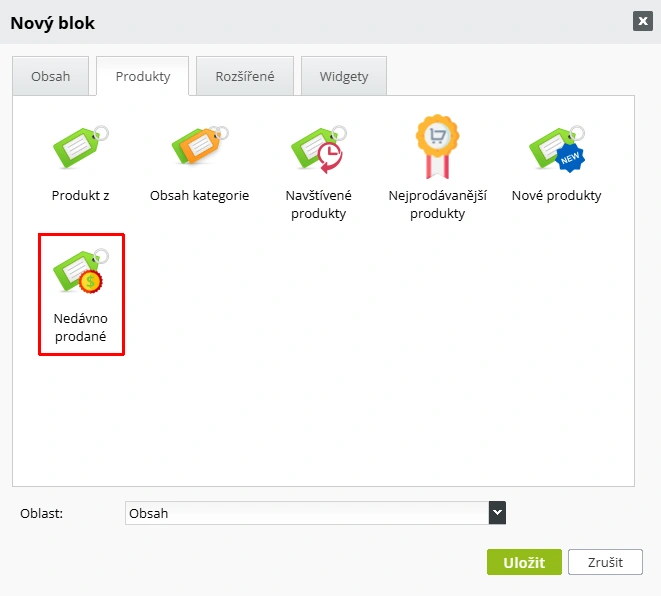661x596 pixels.
Task: Click the 'Obsah kategorie' text label
Action: pos(199,196)
